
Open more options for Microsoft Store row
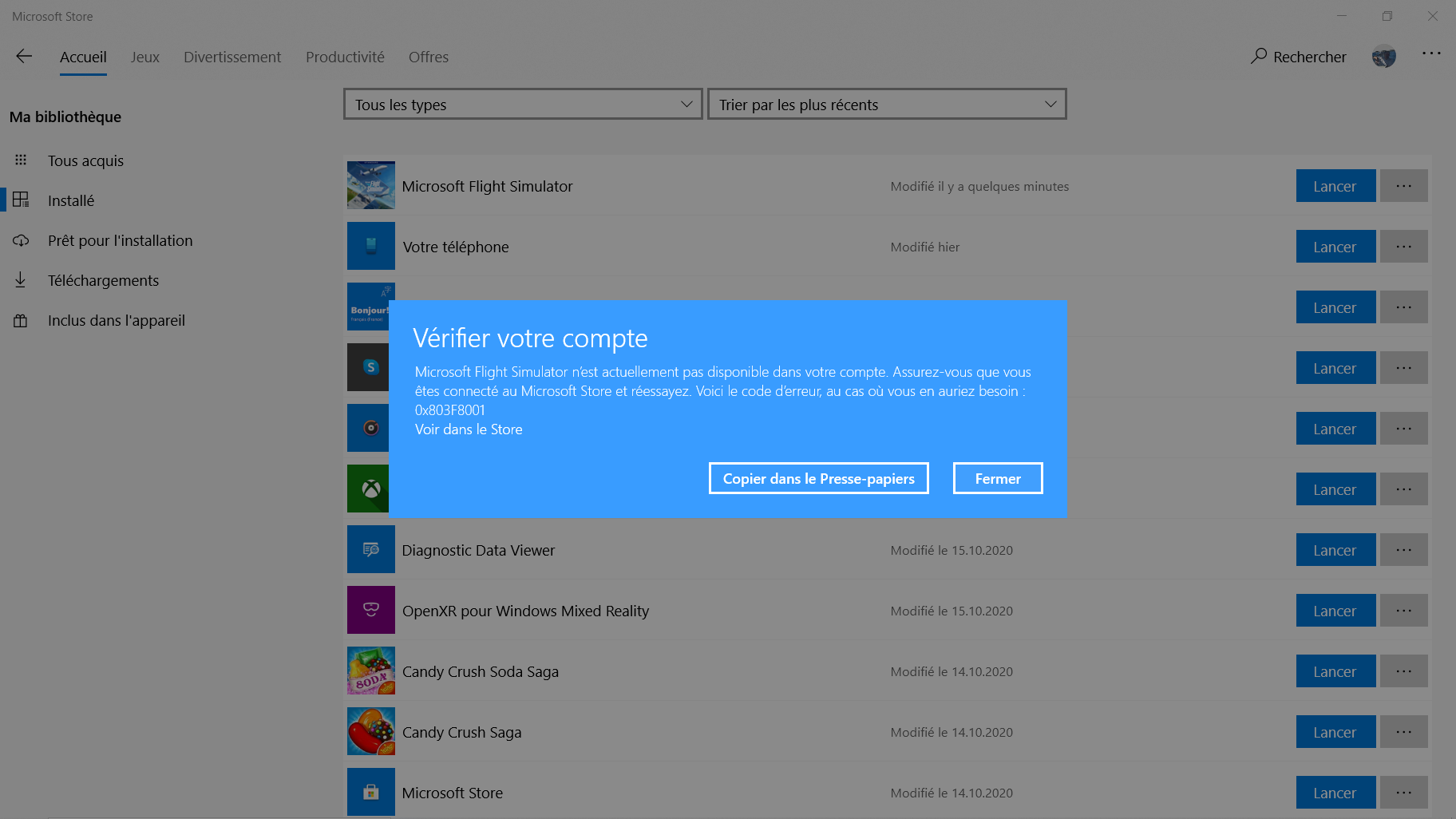[1404, 793]
